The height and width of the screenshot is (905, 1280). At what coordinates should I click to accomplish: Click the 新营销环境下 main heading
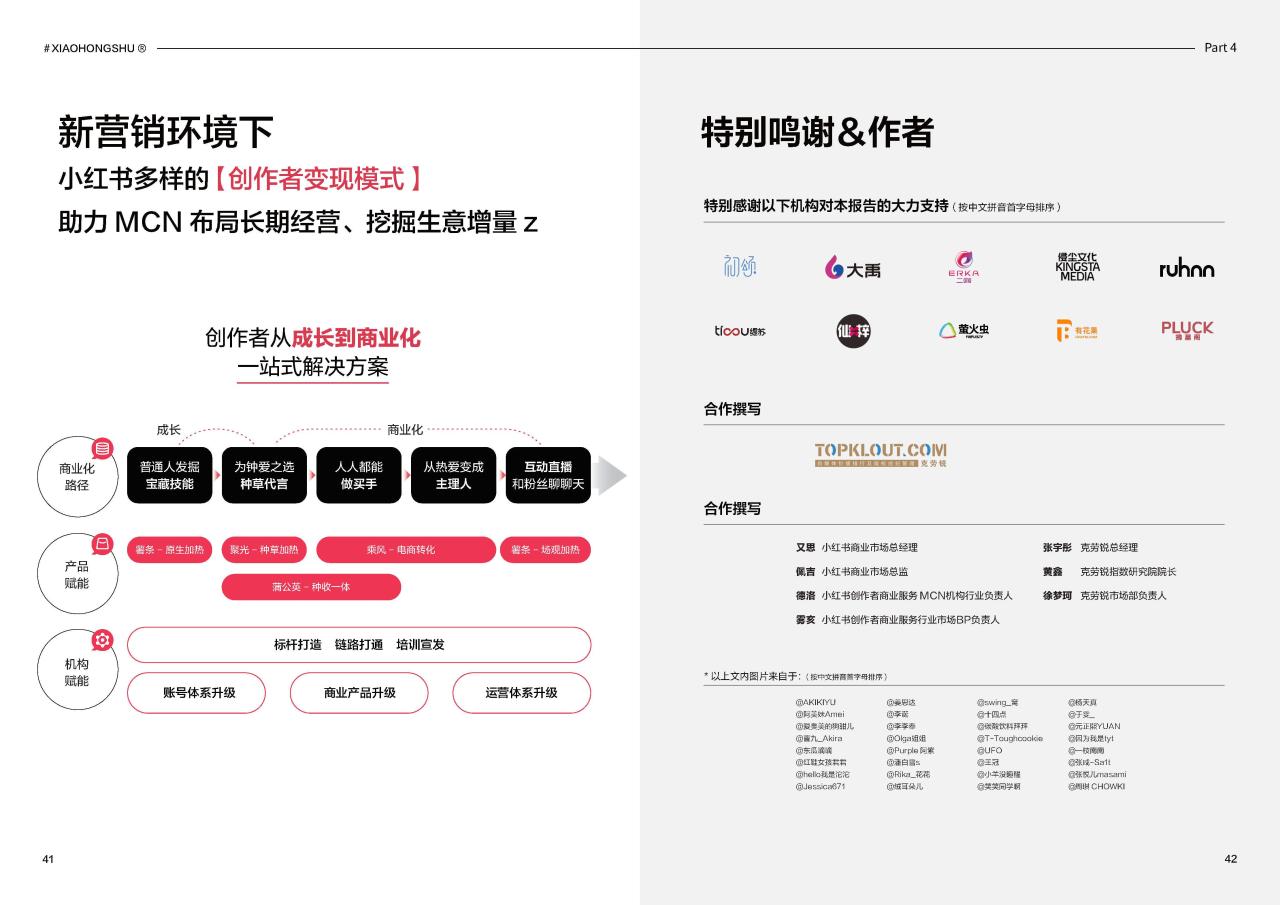(x=166, y=132)
